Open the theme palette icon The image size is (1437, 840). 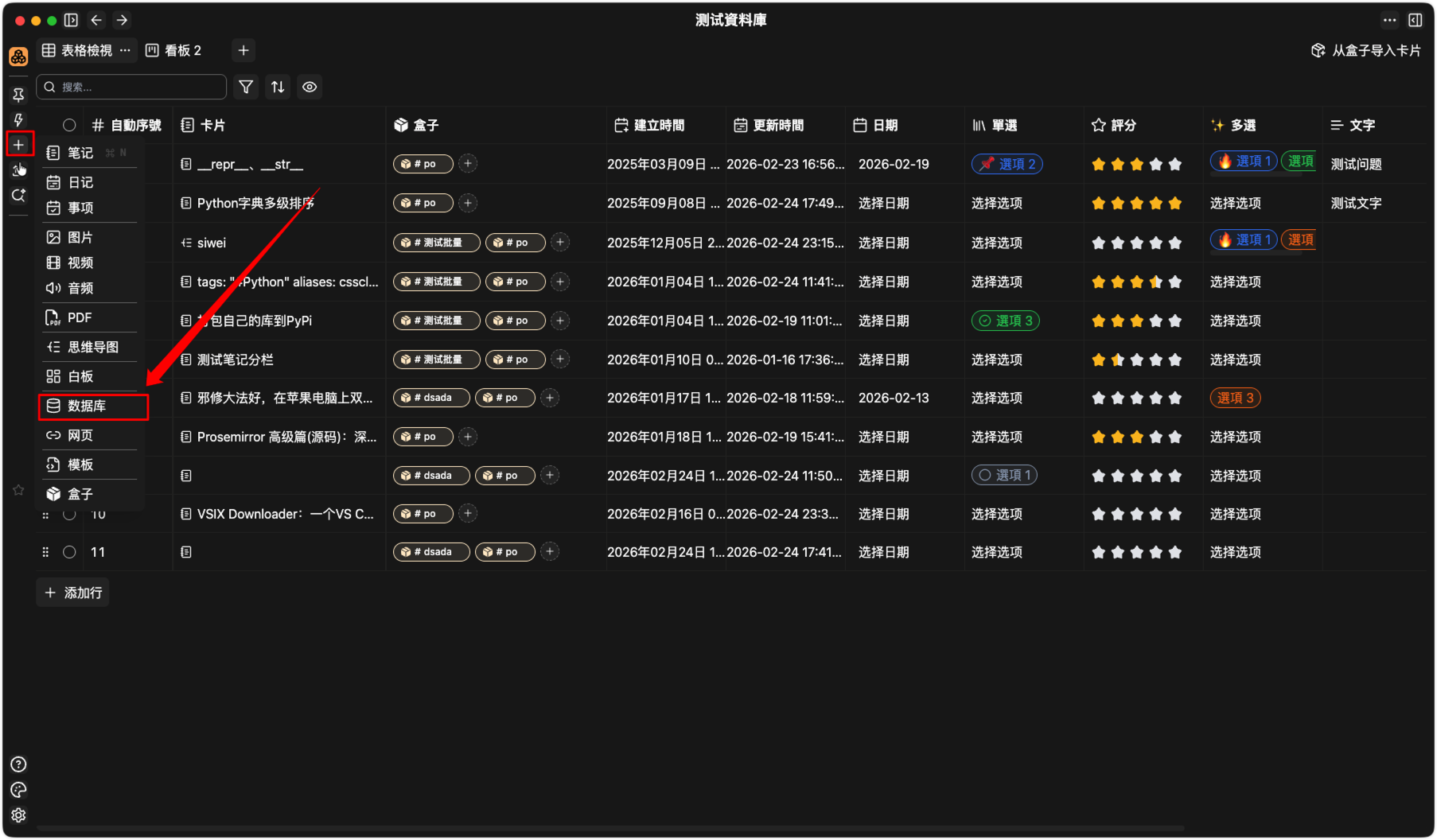[18, 790]
